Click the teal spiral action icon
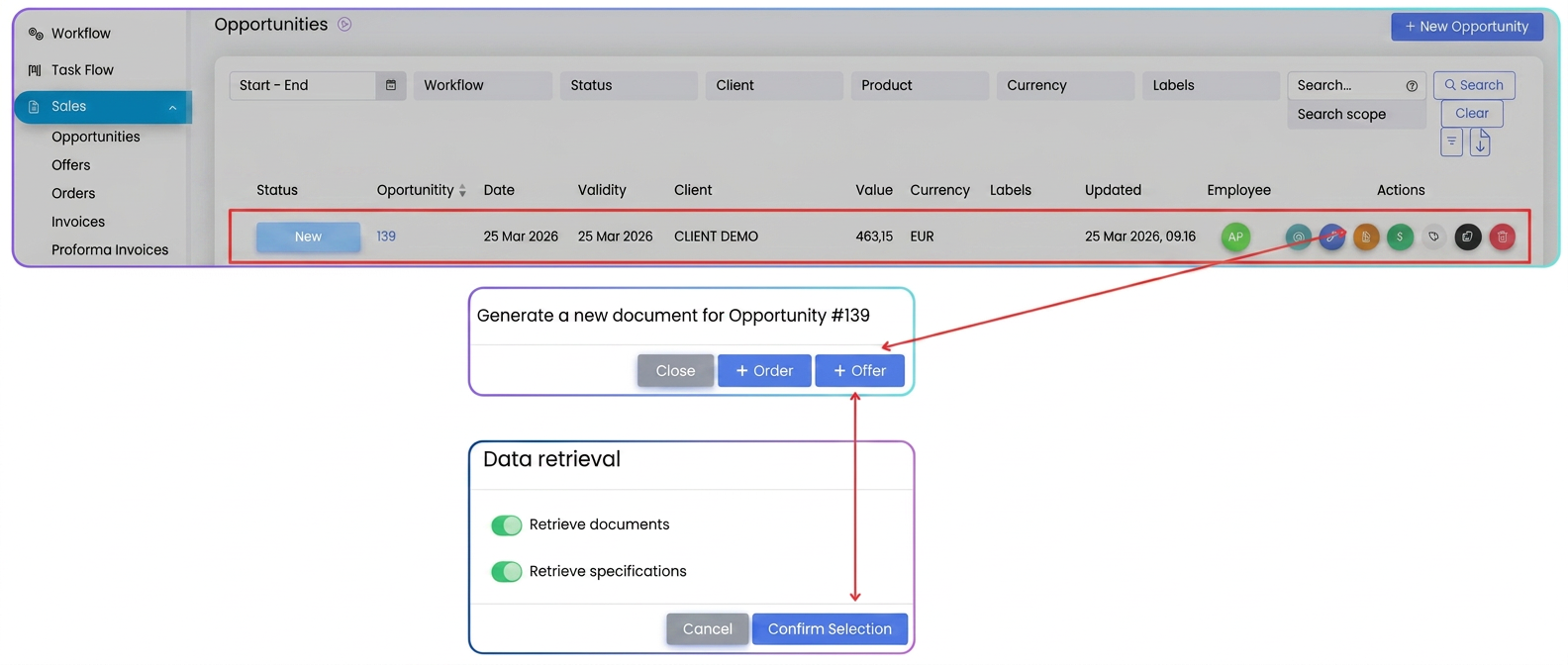 tap(1298, 237)
